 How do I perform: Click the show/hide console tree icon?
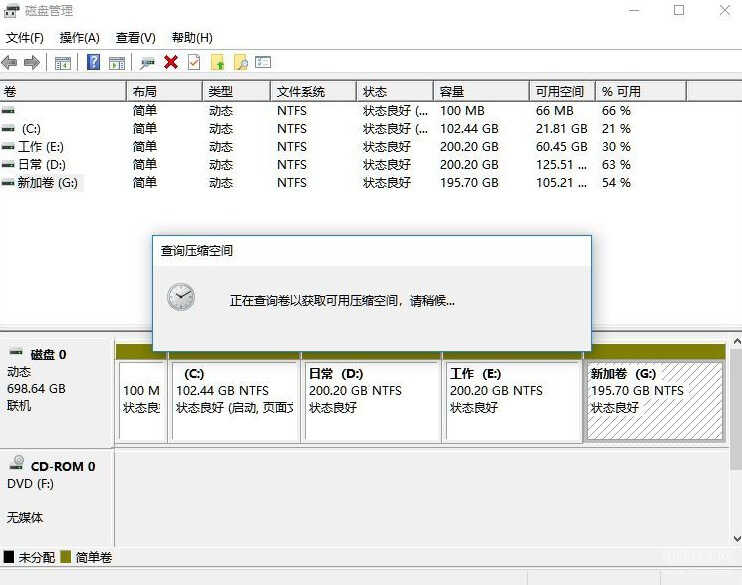(x=63, y=62)
